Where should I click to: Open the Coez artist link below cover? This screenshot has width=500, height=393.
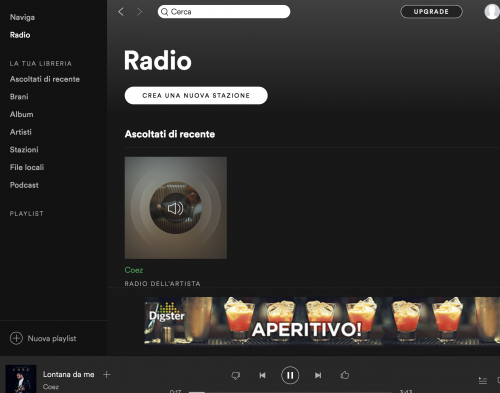[x=134, y=270]
